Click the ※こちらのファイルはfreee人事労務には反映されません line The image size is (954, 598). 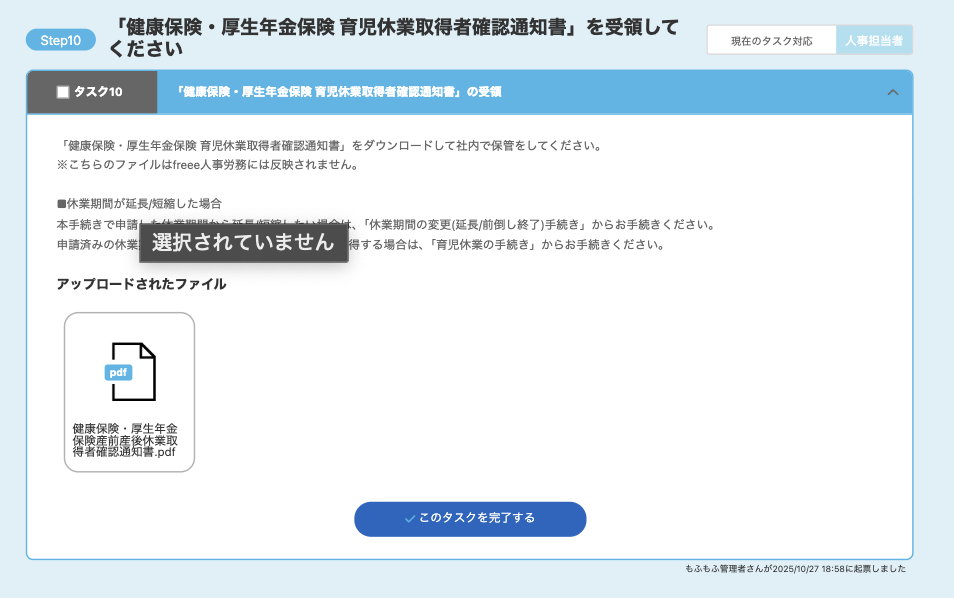tap(207, 165)
